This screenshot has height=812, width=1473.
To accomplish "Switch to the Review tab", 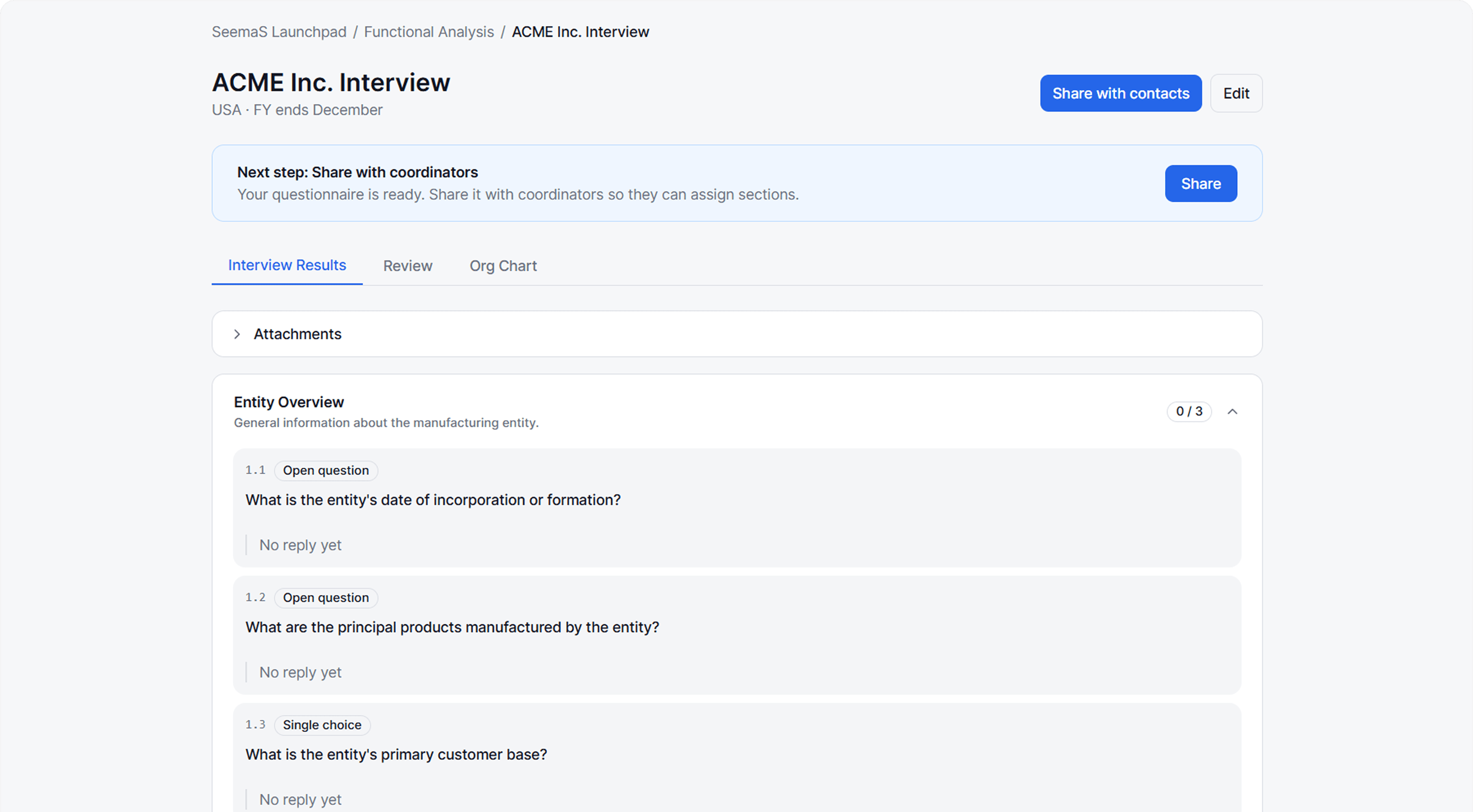I will [408, 266].
